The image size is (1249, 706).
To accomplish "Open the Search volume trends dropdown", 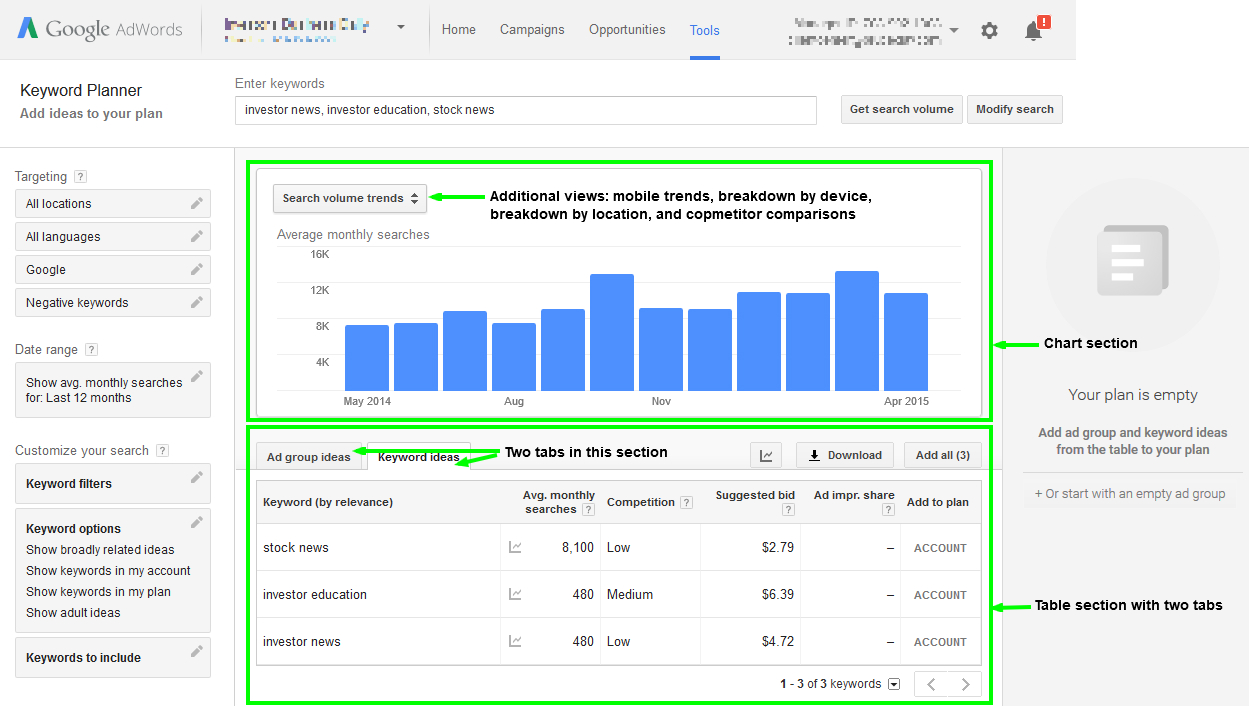I will click(x=349, y=198).
